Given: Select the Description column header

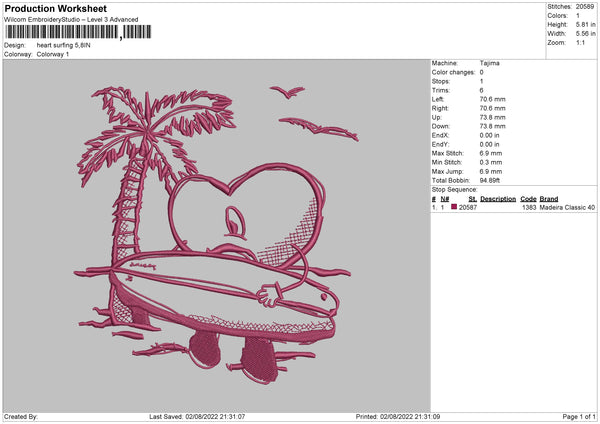Looking at the screenshot, I should point(497,198).
